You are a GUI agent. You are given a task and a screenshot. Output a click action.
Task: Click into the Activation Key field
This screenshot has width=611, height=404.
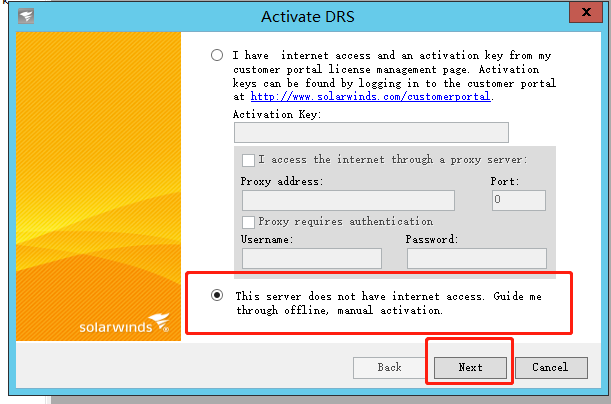click(x=371, y=132)
